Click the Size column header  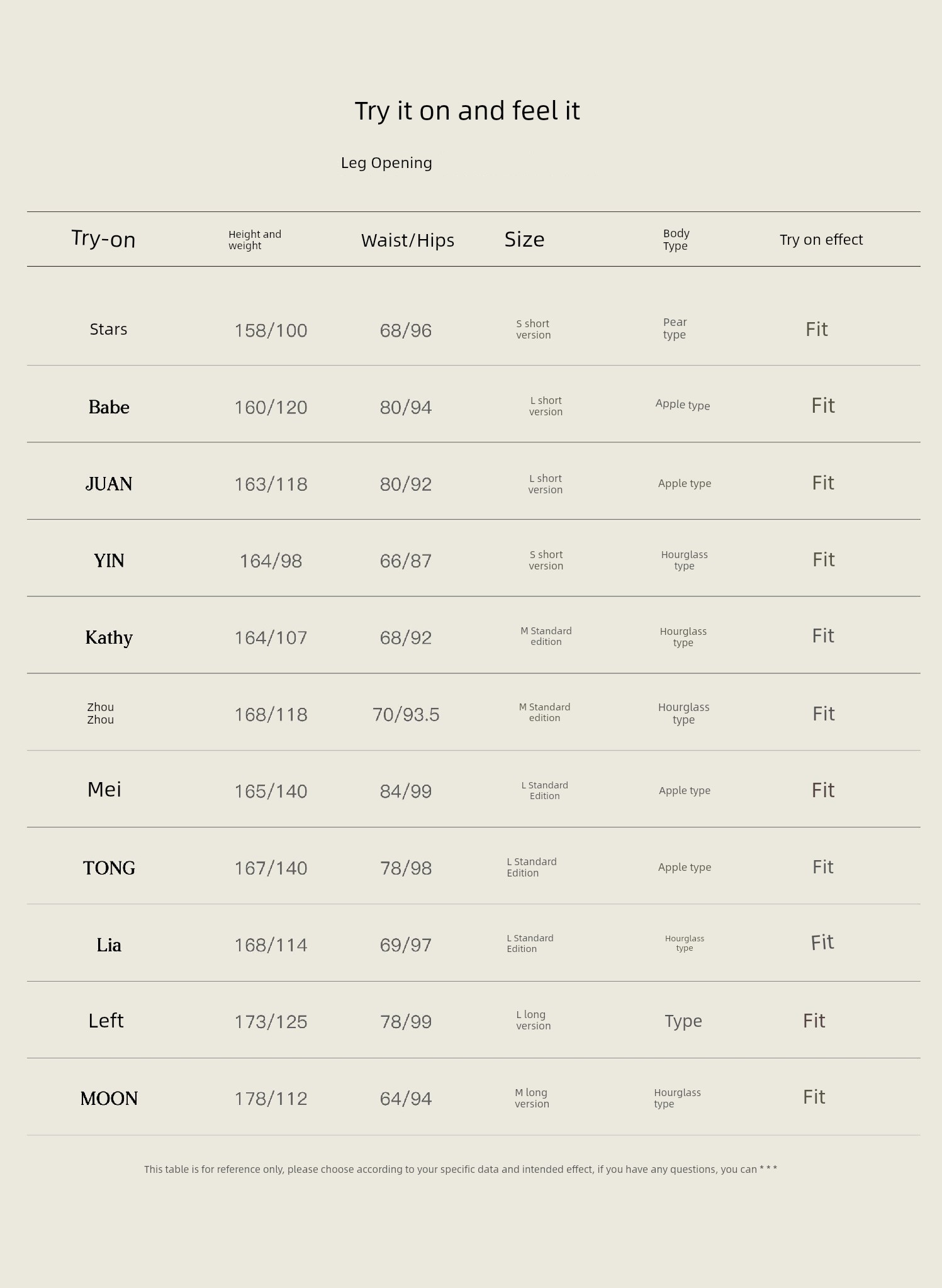524,239
